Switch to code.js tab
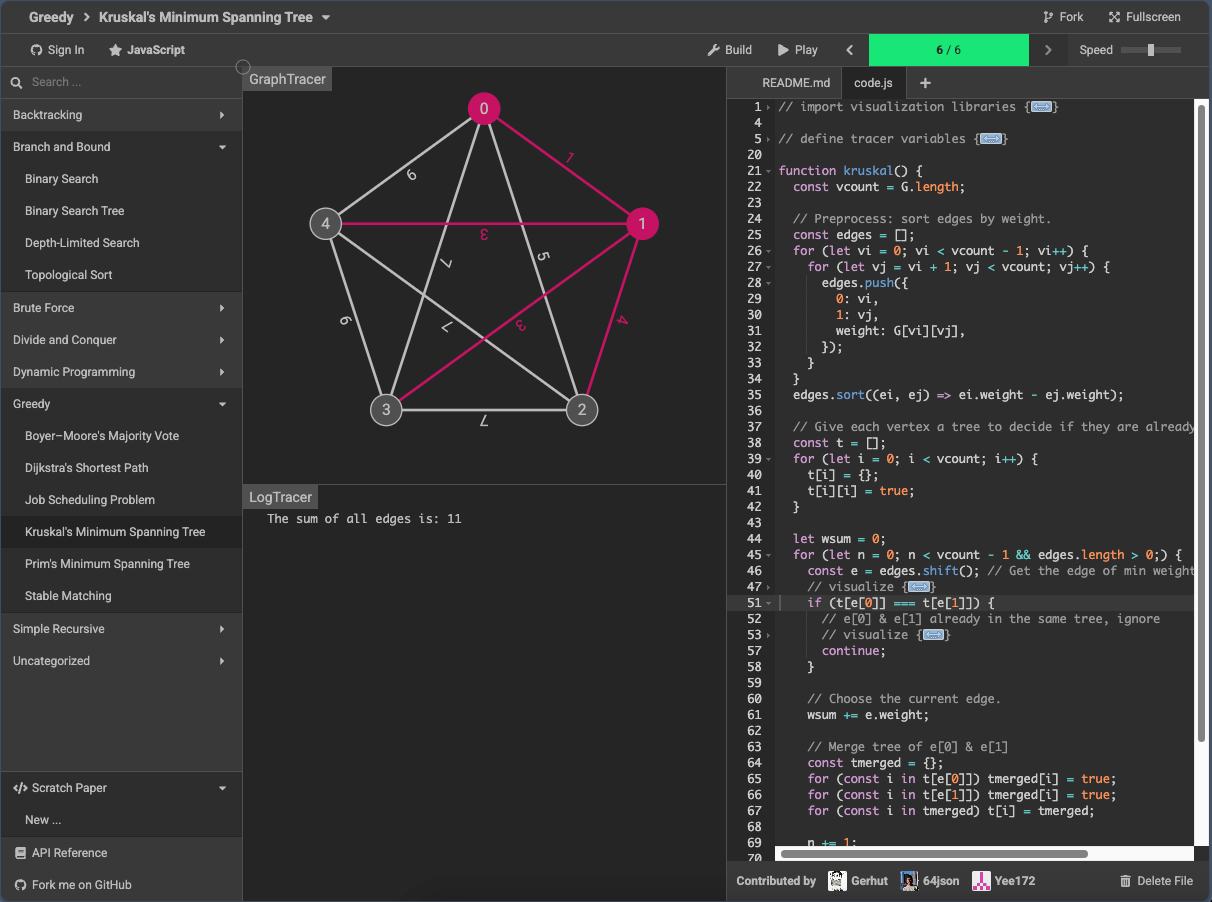1212x902 pixels. tap(873, 83)
